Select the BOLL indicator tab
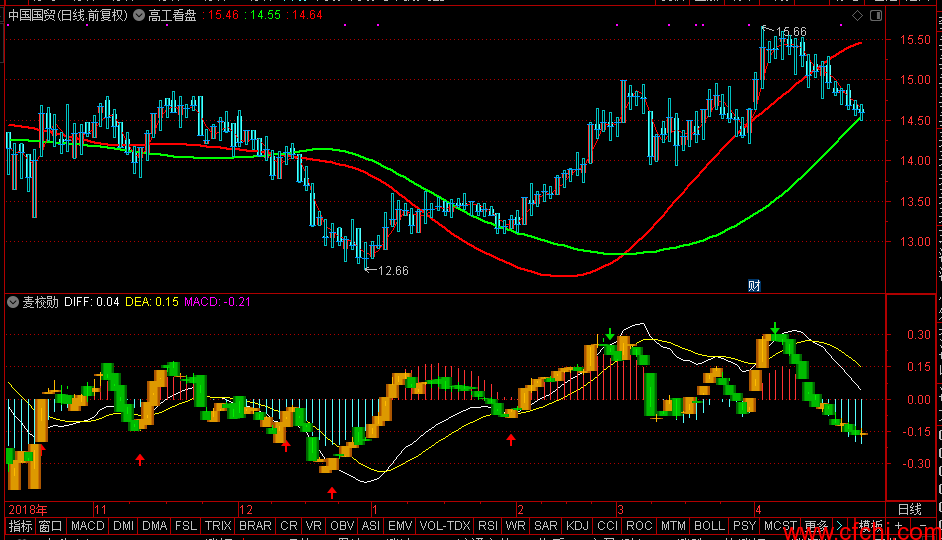Screen dimensions: 942x540 point(710,526)
